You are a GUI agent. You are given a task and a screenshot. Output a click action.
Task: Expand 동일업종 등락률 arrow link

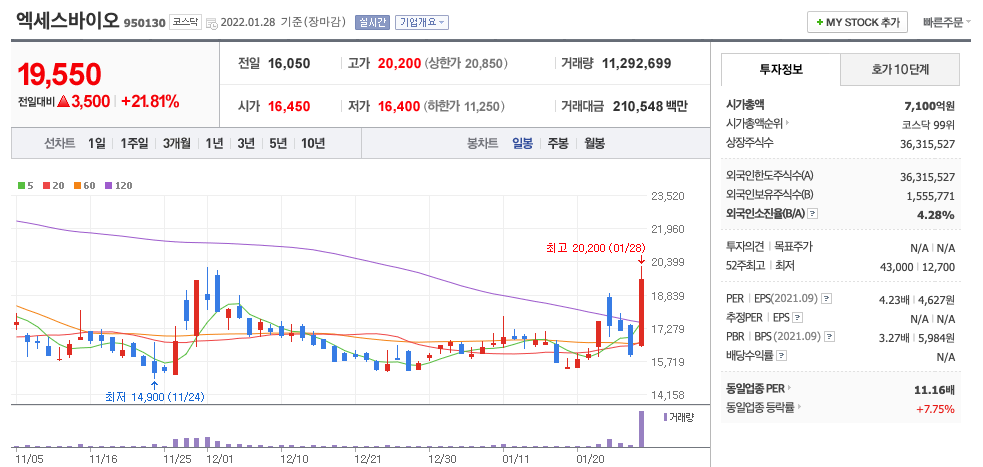pos(798,407)
